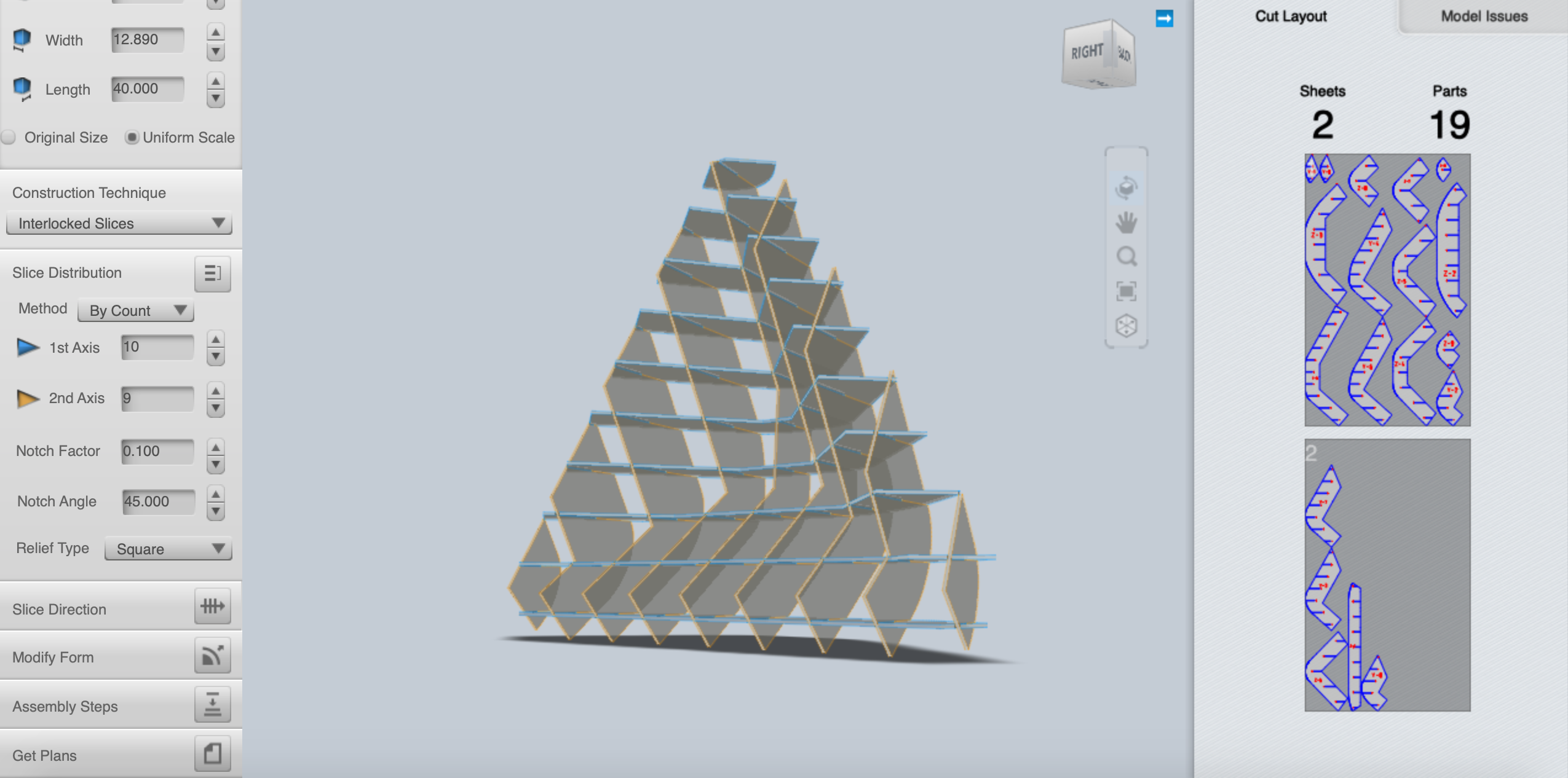Image resolution: width=1568 pixels, height=778 pixels.
Task: Click the Slice Distribution settings icon
Action: click(210, 273)
